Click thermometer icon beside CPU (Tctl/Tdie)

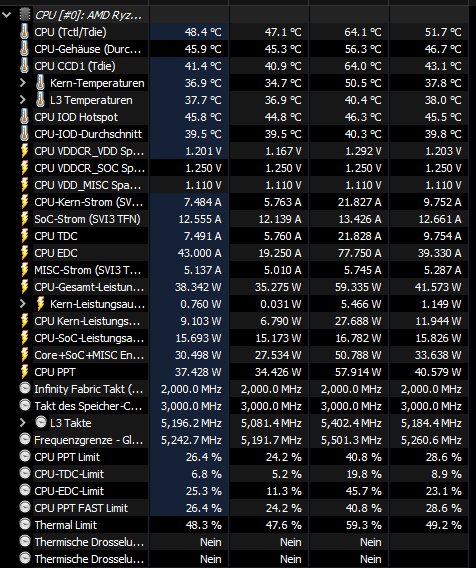[24, 32]
